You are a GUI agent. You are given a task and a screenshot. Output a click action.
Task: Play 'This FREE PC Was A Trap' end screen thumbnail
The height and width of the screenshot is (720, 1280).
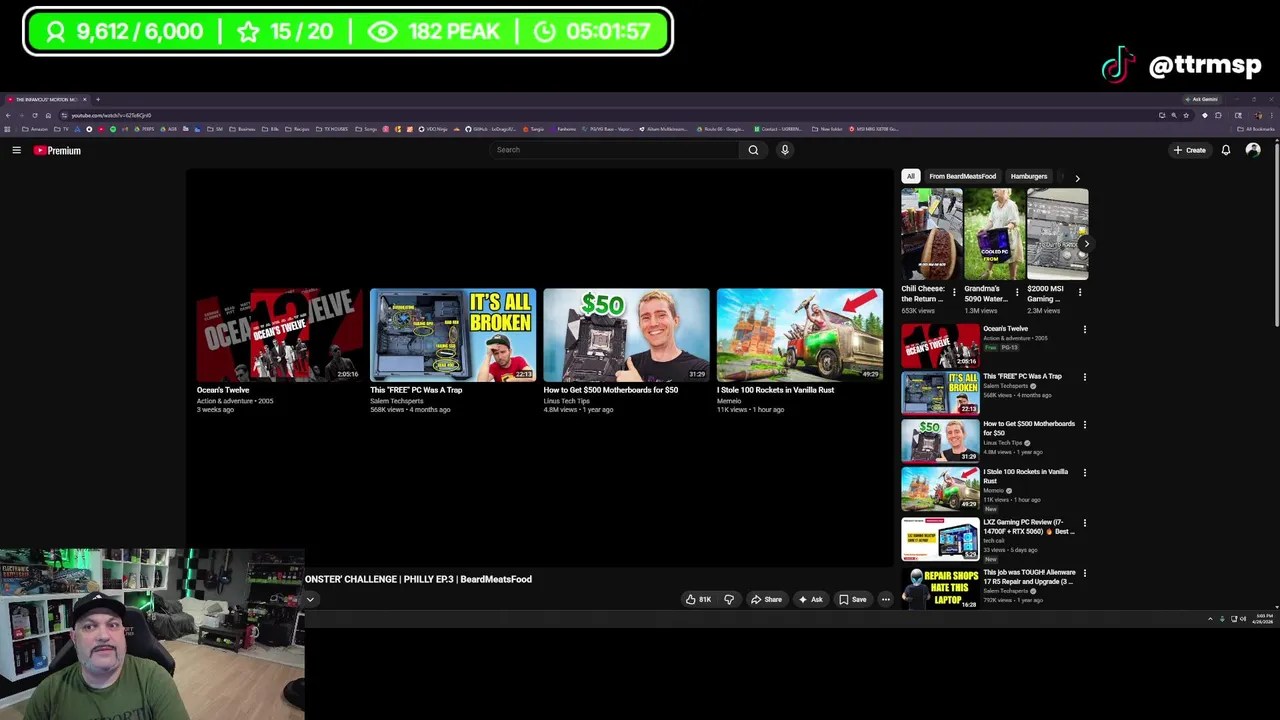pos(453,335)
